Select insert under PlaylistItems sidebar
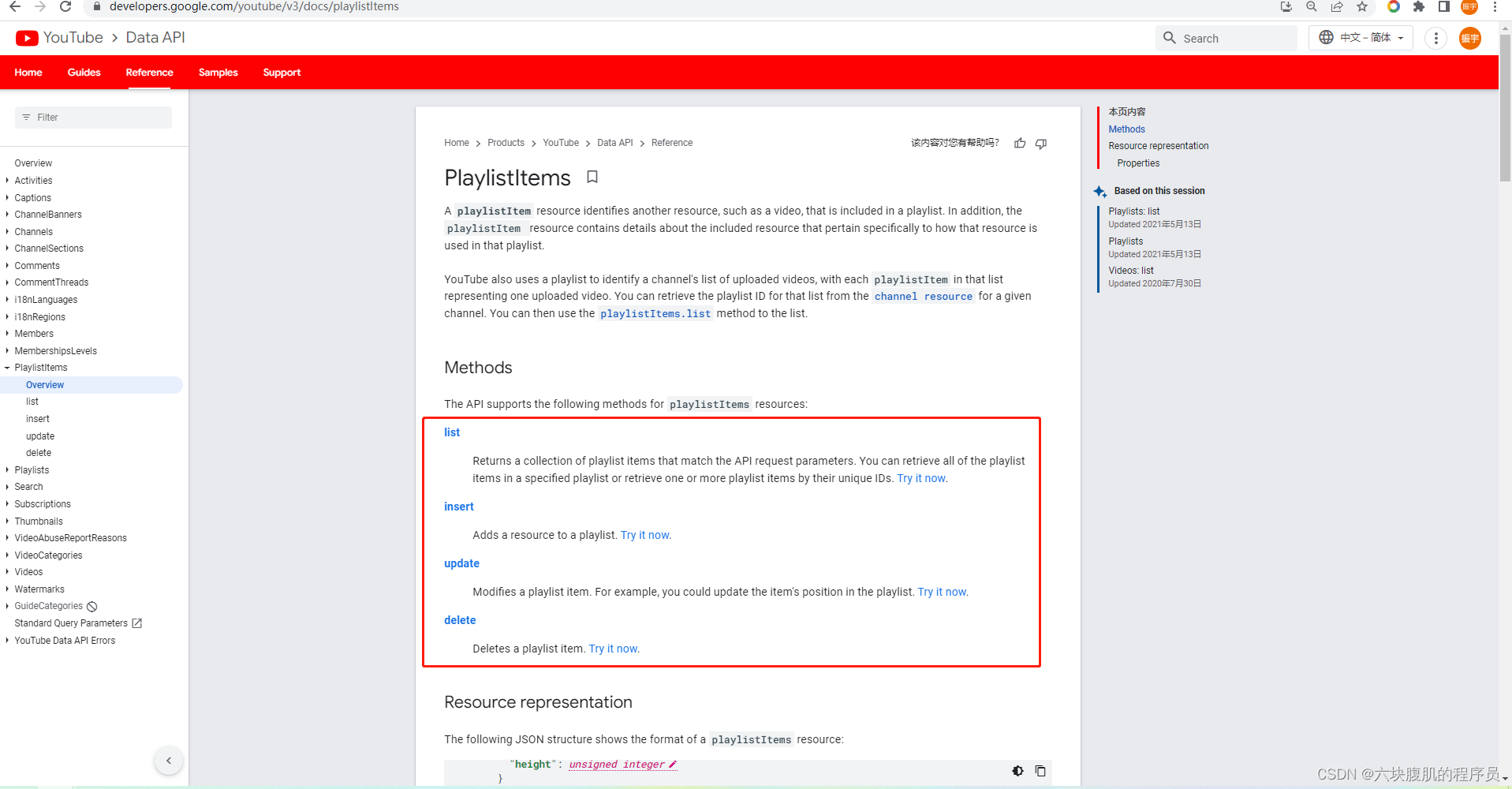 (x=38, y=419)
